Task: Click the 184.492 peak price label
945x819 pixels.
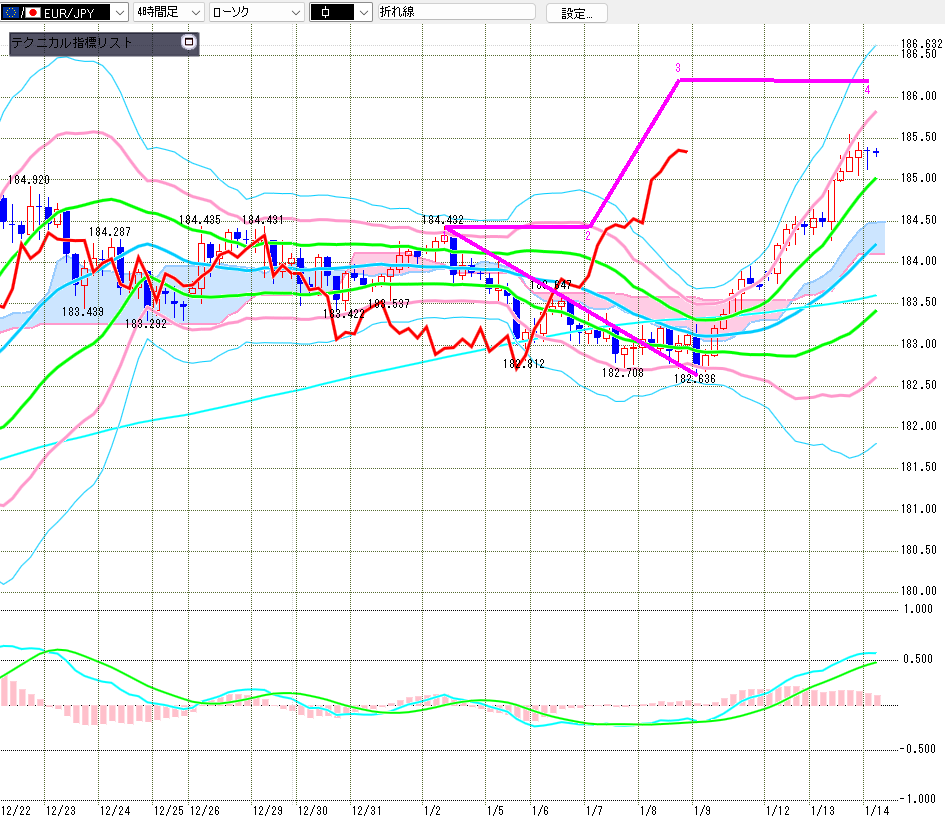Action: (x=442, y=219)
